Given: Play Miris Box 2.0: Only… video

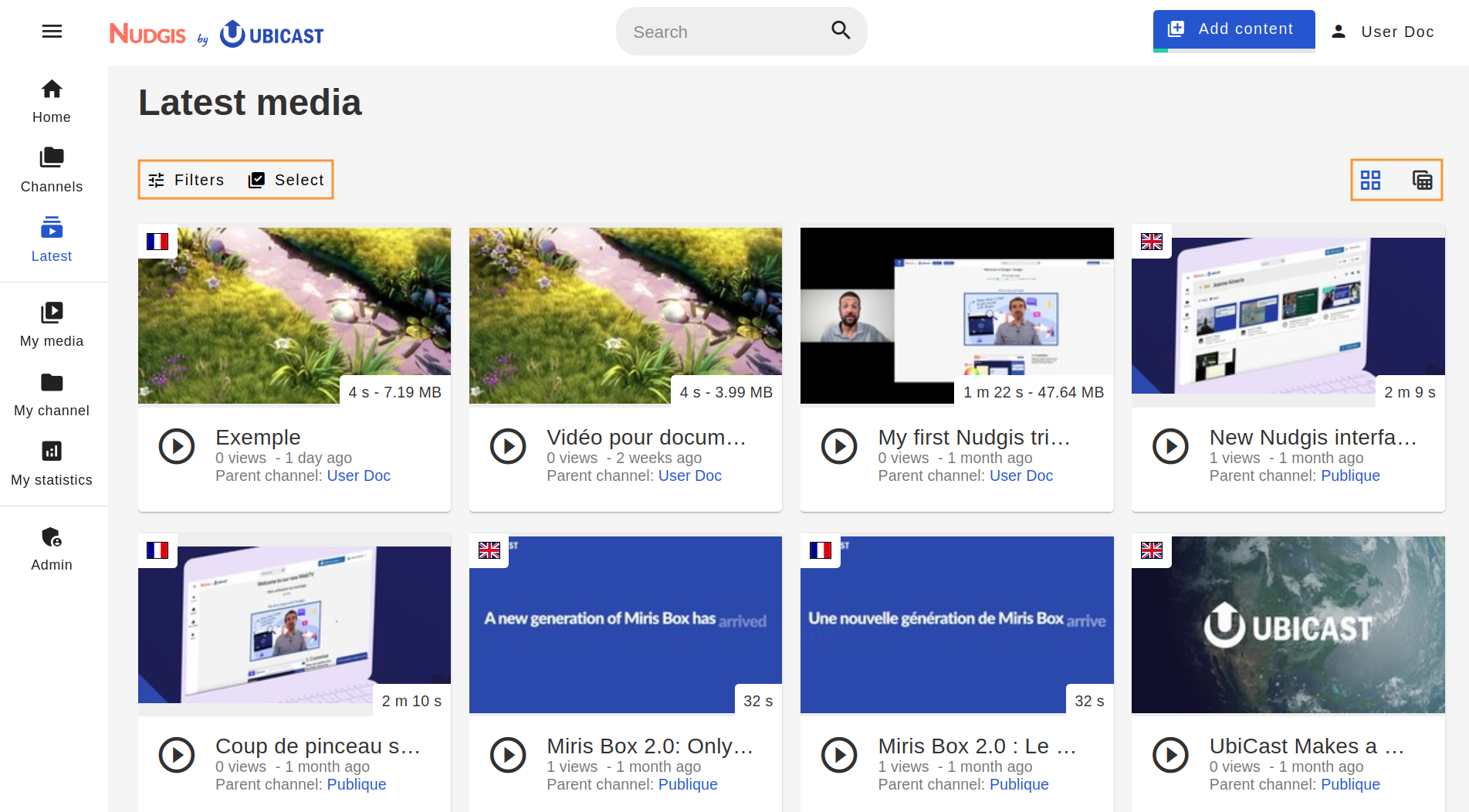Looking at the screenshot, I should pos(508,755).
